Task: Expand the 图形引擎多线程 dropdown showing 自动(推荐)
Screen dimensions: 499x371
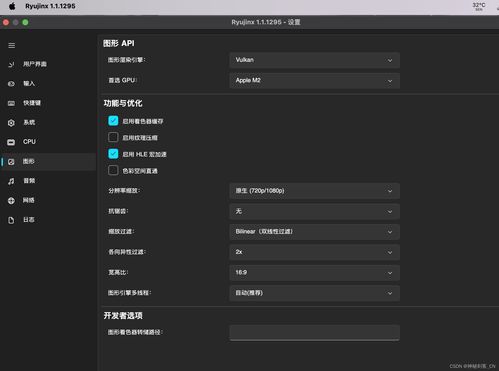Action: (314, 293)
